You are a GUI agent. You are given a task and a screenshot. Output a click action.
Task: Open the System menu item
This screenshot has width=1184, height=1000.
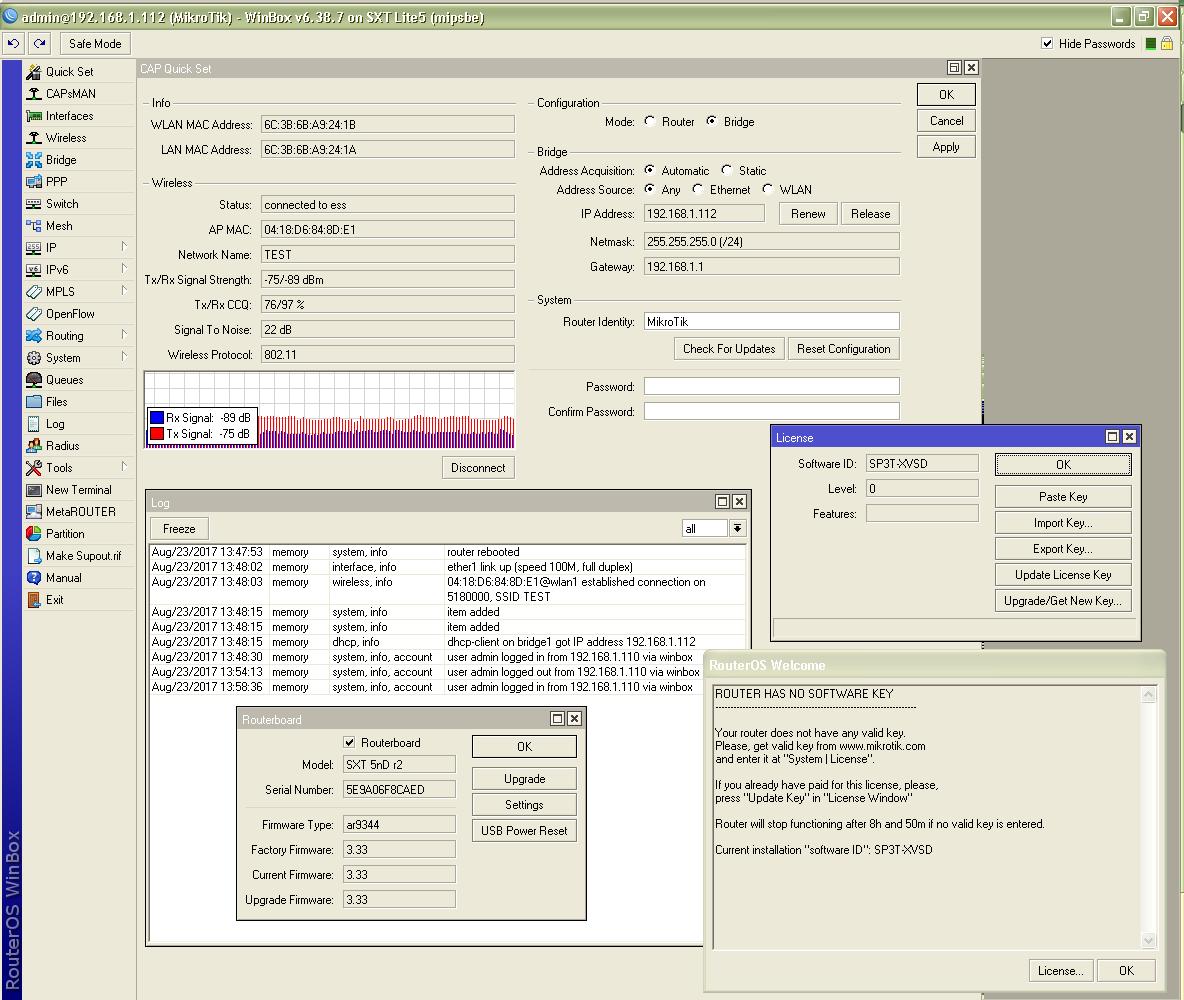click(63, 358)
